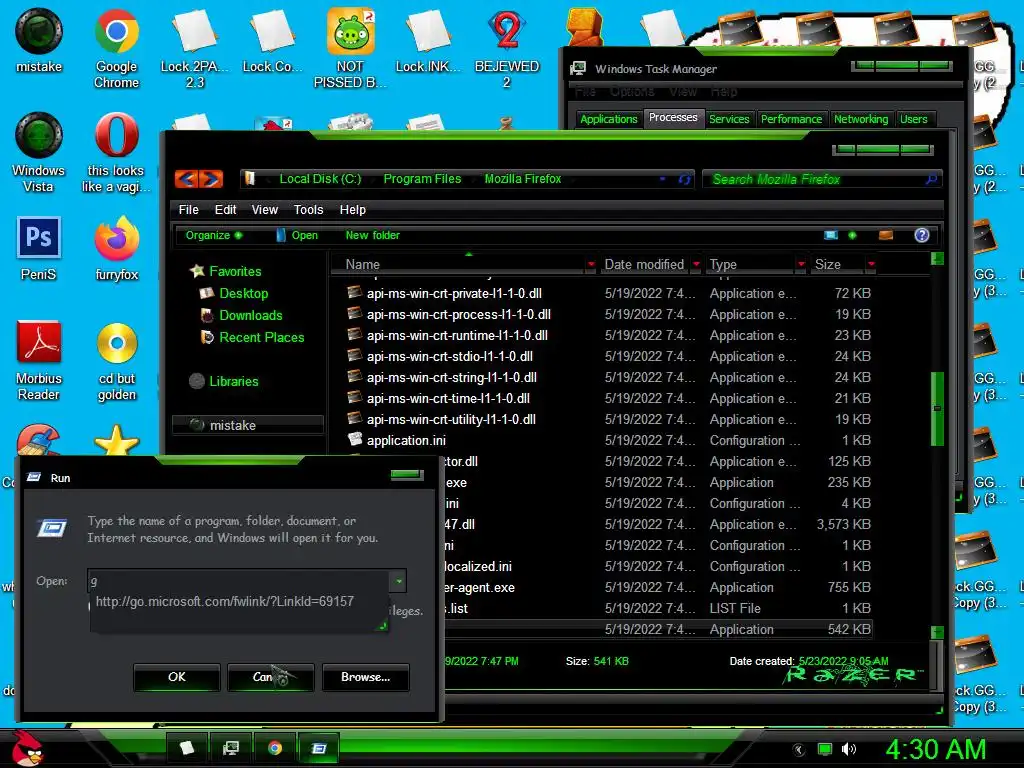Launch furryfox from the desktop
Viewport: 1024px width, 768px height.
[116, 249]
